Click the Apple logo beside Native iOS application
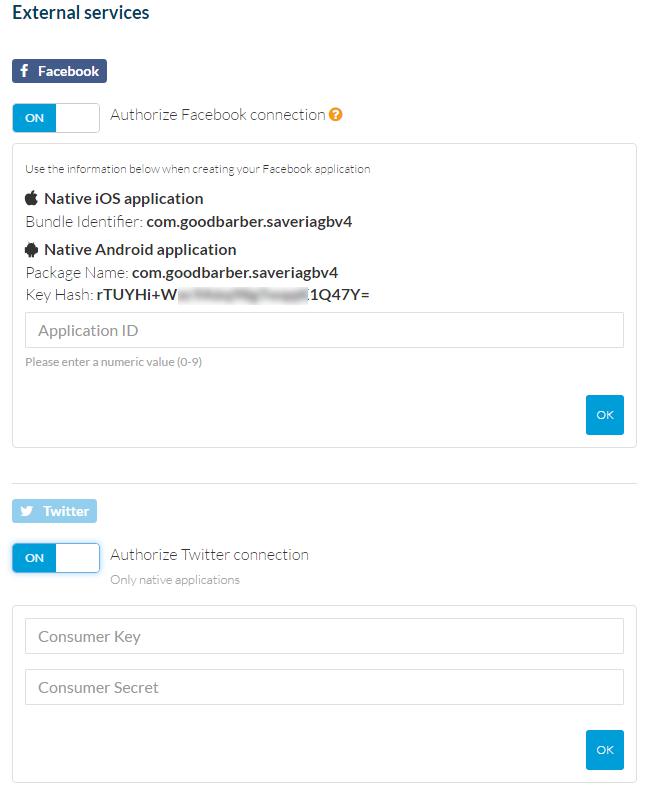 tap(32, 198)
